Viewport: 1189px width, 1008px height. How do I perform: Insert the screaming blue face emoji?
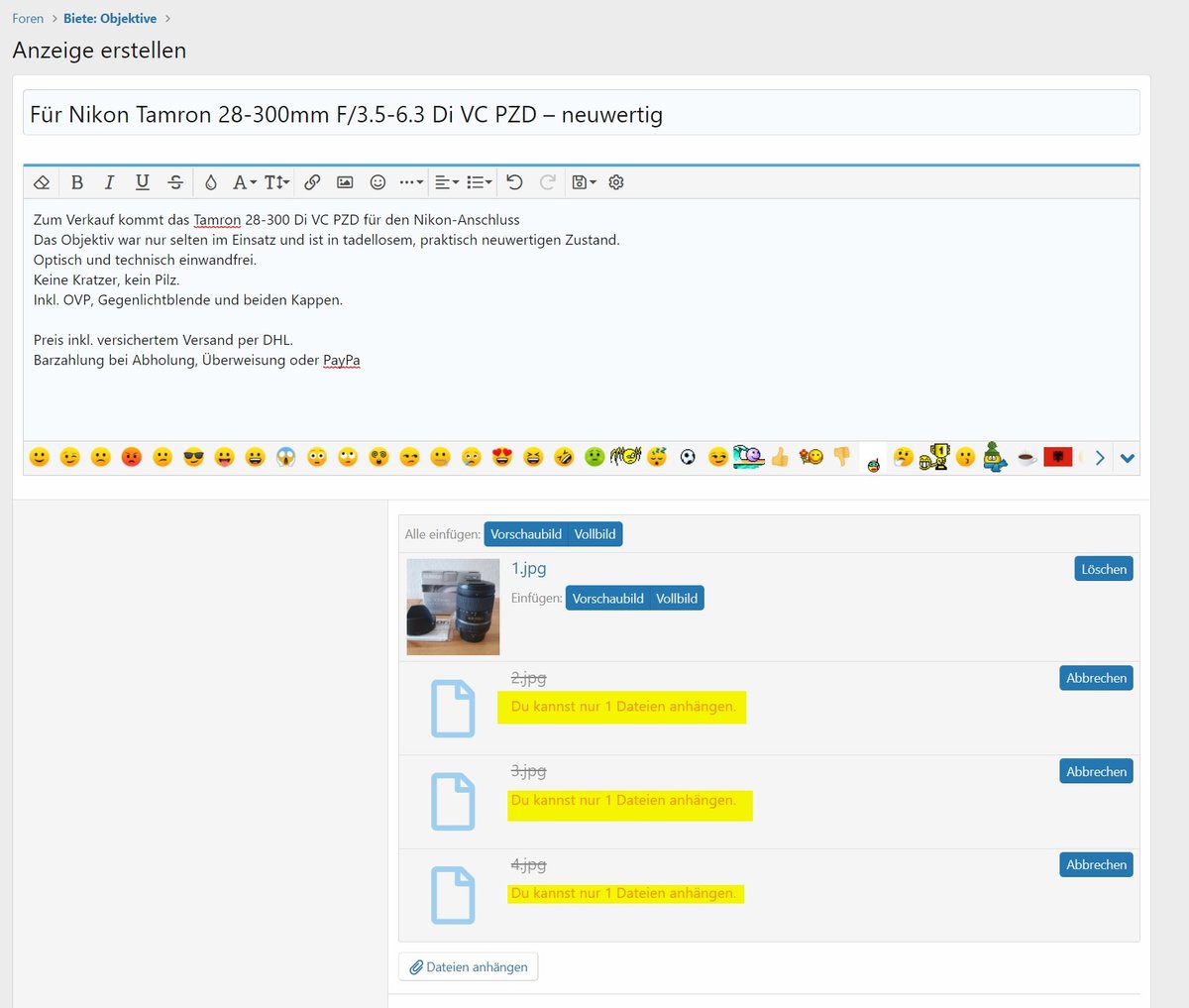286,457
